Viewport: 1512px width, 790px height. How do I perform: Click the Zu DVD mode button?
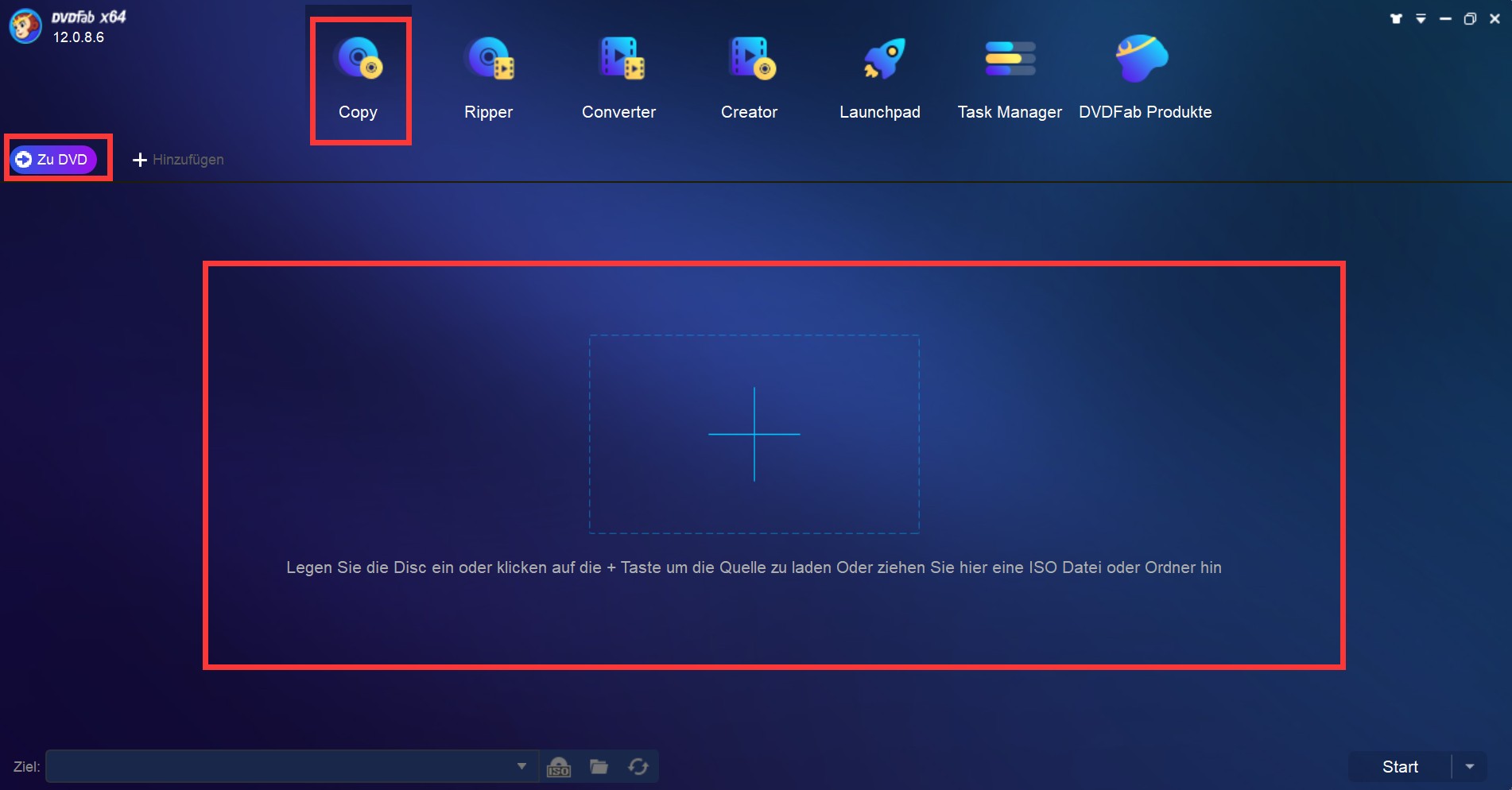pyautogui.click(x=53, y=159)
